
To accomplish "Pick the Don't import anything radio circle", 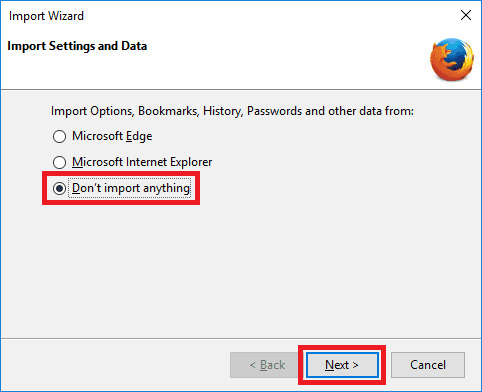I will [x=59, y=188].
